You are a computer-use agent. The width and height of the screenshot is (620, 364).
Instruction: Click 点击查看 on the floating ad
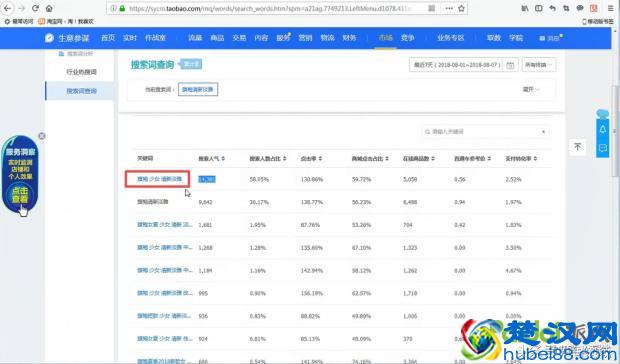(20, 195)
